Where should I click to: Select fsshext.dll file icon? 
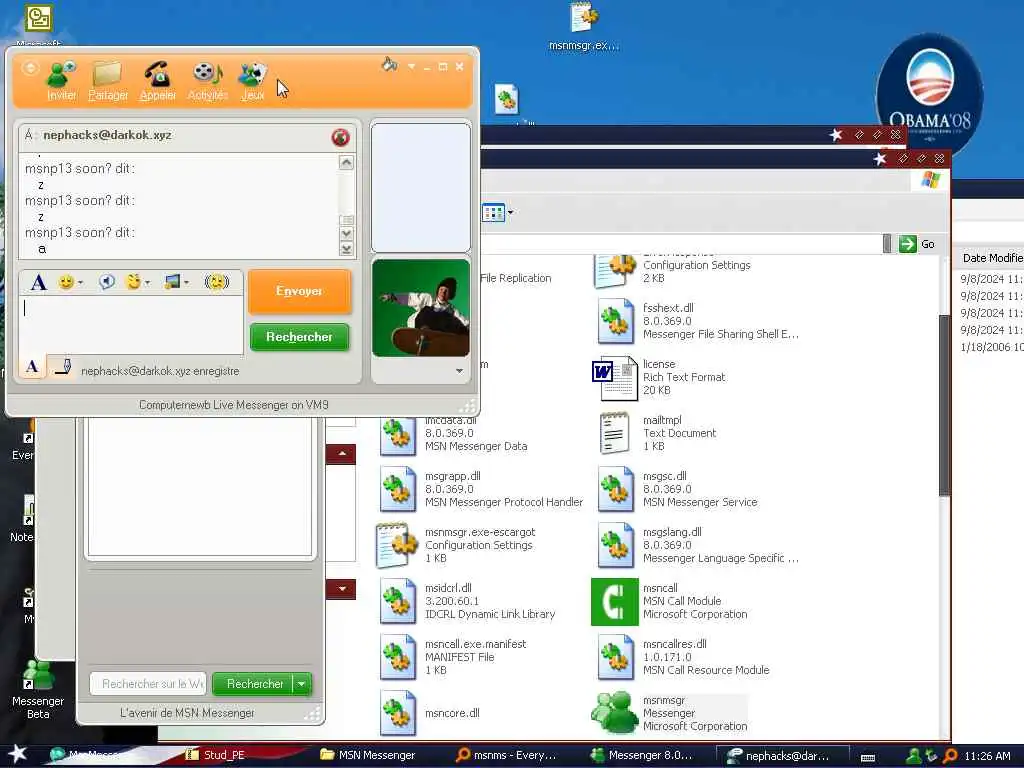coord(615,321)
